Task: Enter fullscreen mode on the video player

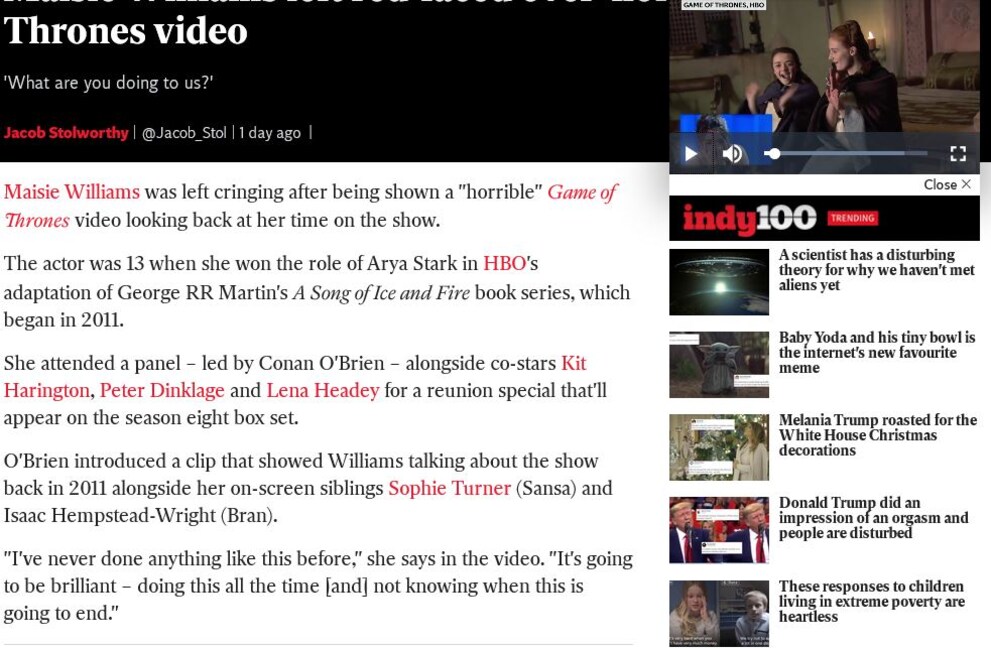Action: pos(958,154)
